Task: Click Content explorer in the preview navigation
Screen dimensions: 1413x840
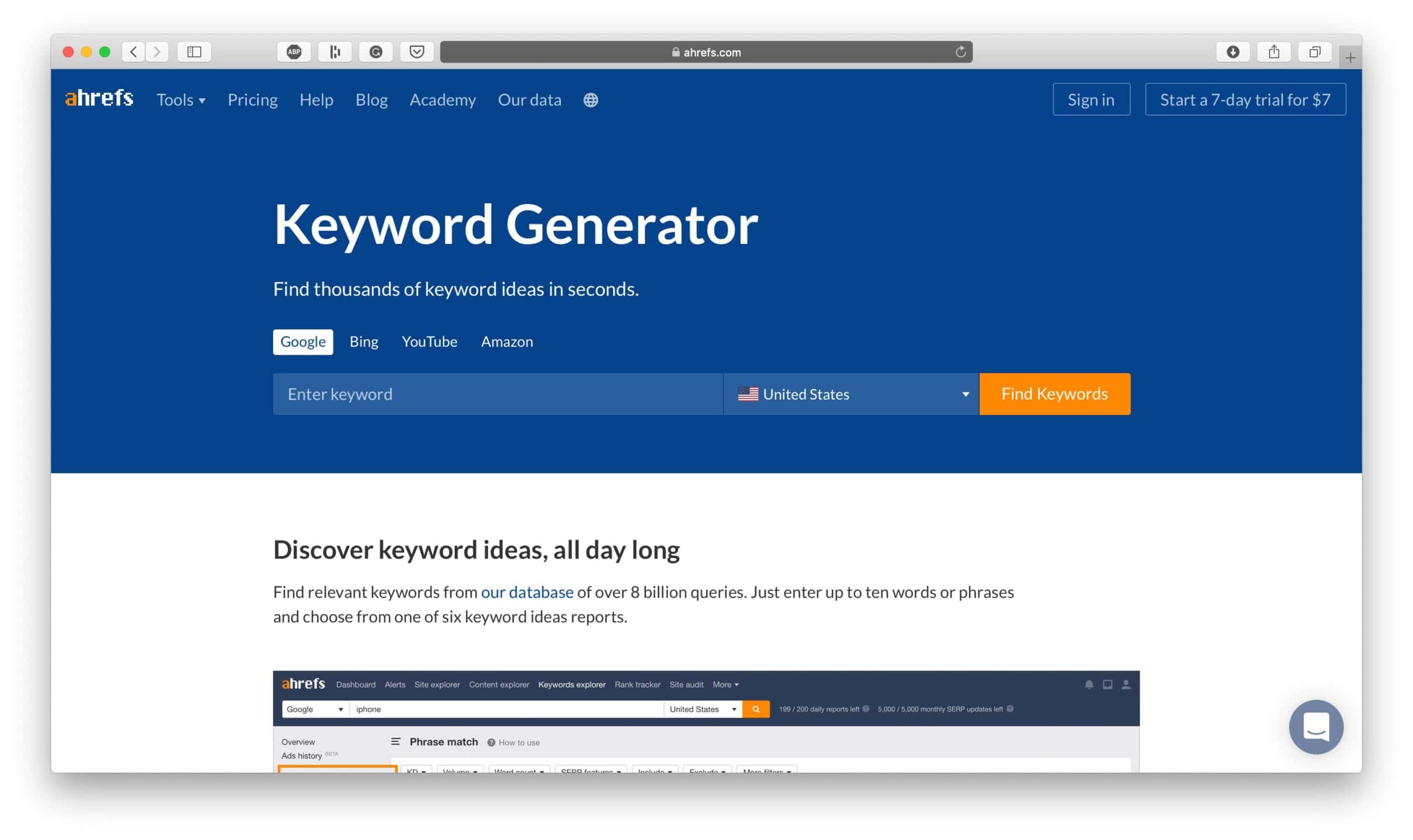Action: pos(499,684)
